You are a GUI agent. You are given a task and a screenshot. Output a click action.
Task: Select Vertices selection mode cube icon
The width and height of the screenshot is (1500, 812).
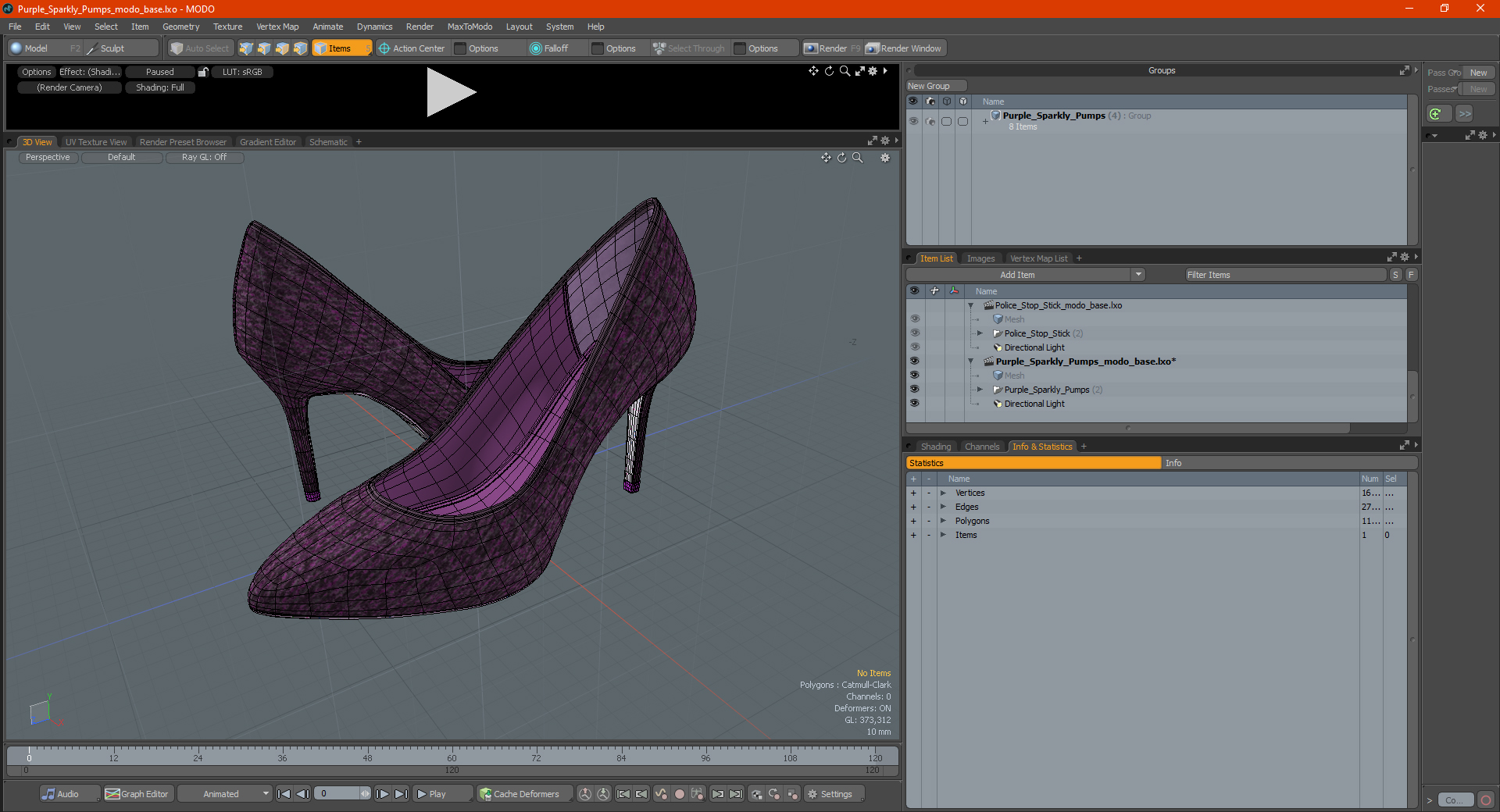pos(246,48)
